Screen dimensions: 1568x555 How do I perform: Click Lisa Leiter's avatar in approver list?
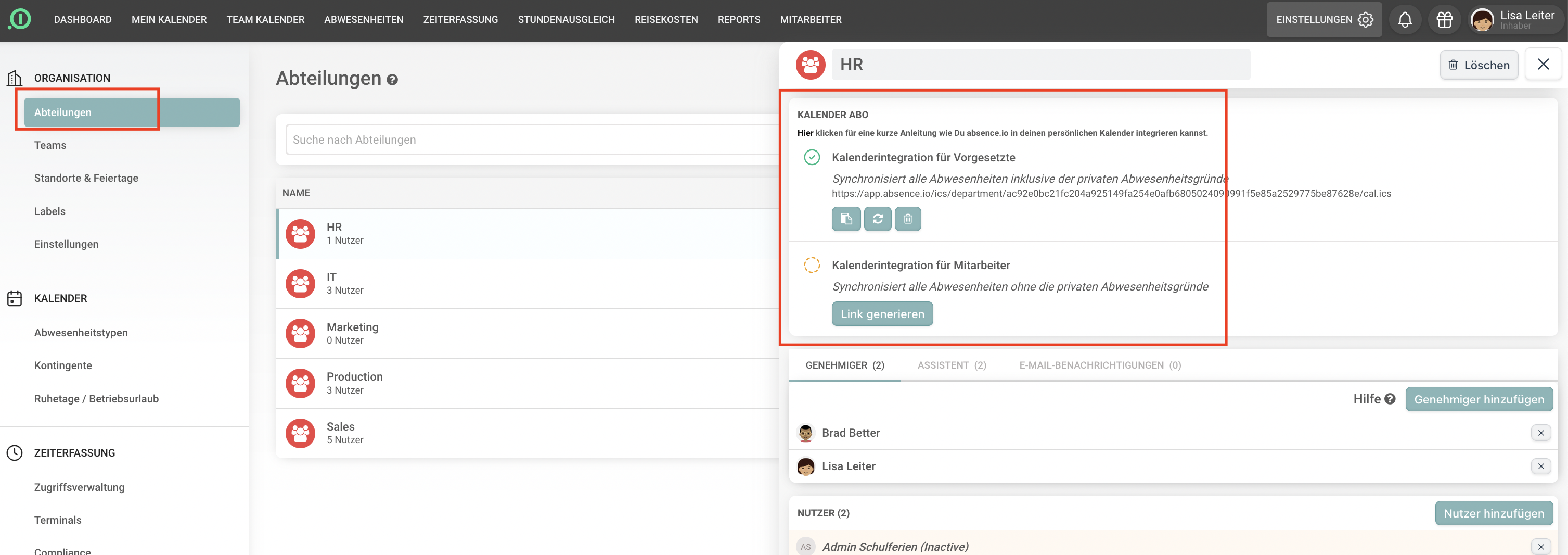coord(806,466)
